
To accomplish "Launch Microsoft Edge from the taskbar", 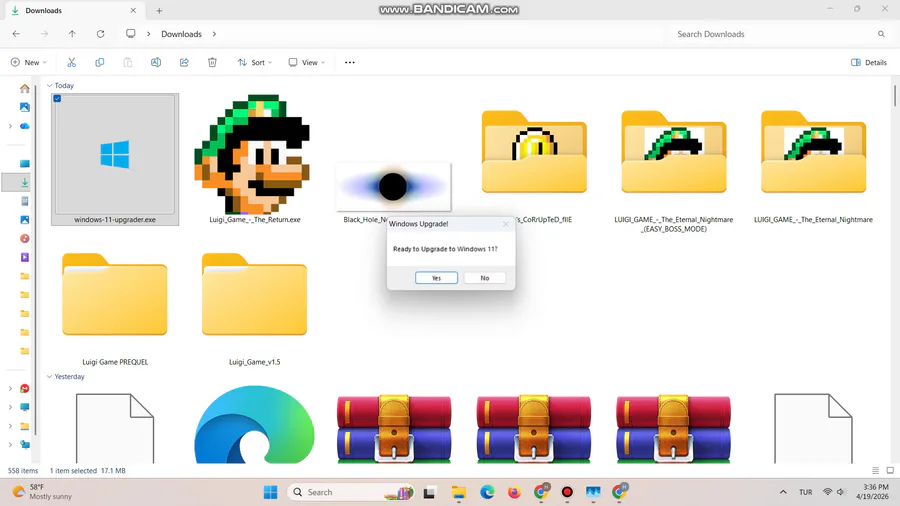I will (487, 492).
